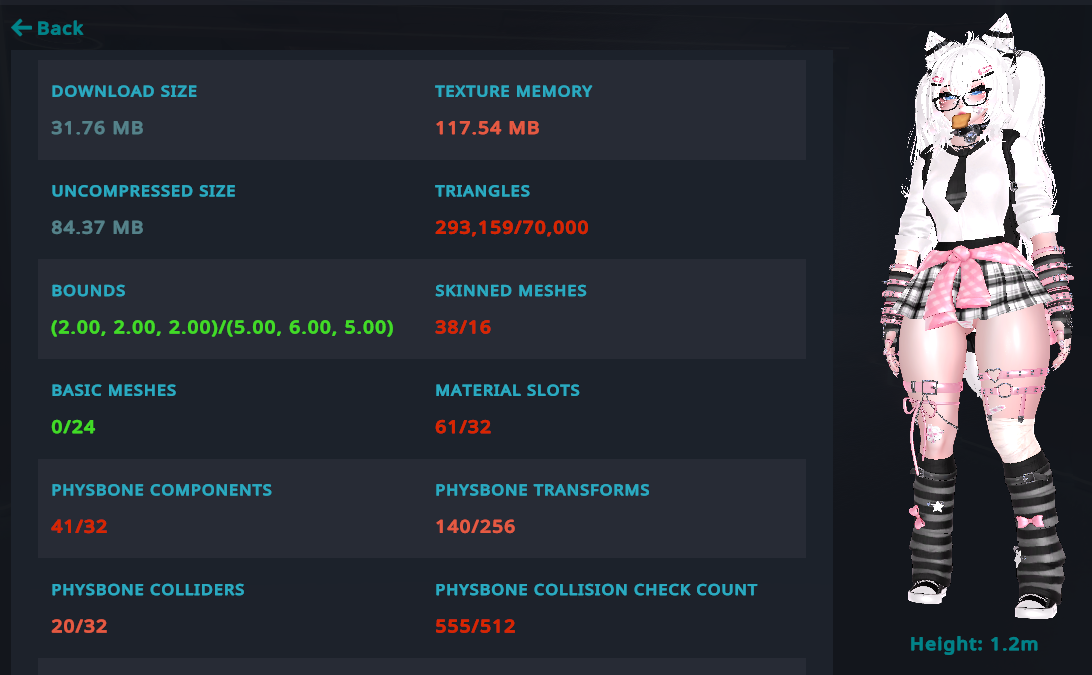Screen dimensions: 1092x675
Task: Click the Skinned Meshes heading
Action: pyautogui.click(x=510, y=290)
